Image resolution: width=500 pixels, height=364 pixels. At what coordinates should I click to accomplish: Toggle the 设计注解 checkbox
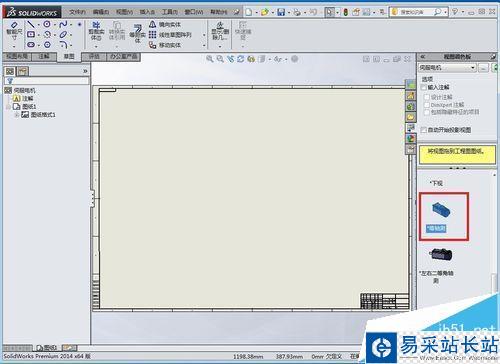tap(427, 97)
